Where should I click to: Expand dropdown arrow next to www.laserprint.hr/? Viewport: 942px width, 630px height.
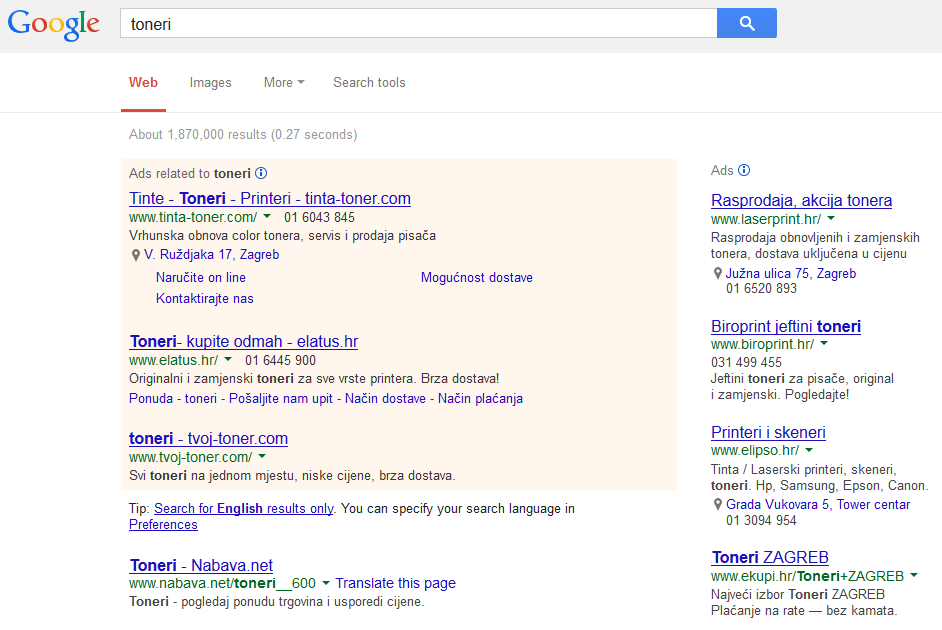(x=831, y=219)
